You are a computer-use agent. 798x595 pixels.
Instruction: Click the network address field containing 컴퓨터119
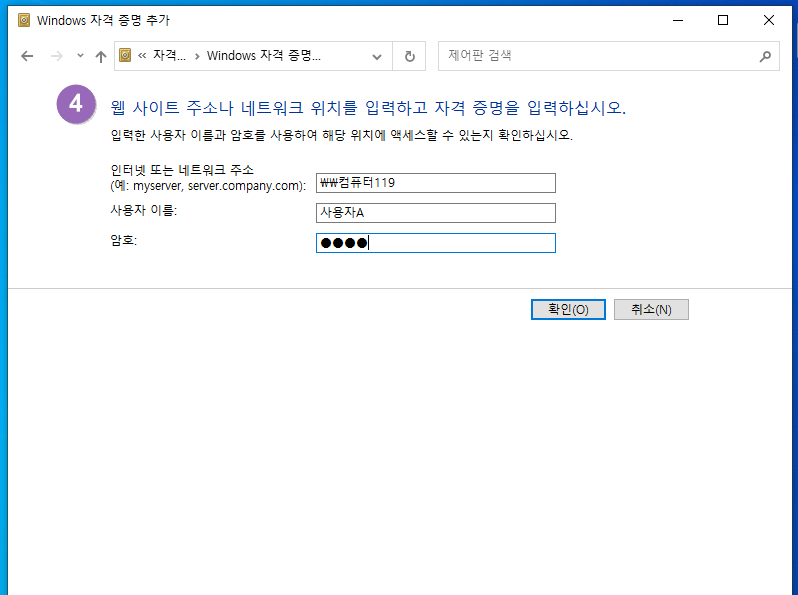coord(436,183)
